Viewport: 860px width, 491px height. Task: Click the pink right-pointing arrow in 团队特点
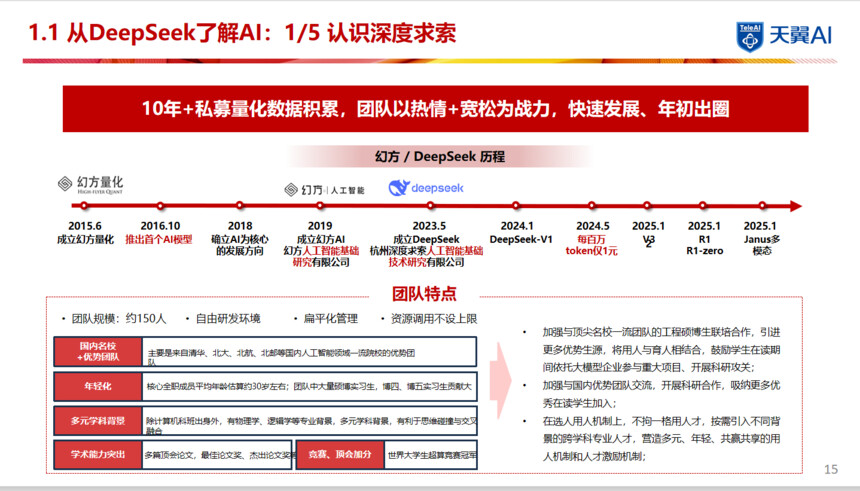[501, 381]
